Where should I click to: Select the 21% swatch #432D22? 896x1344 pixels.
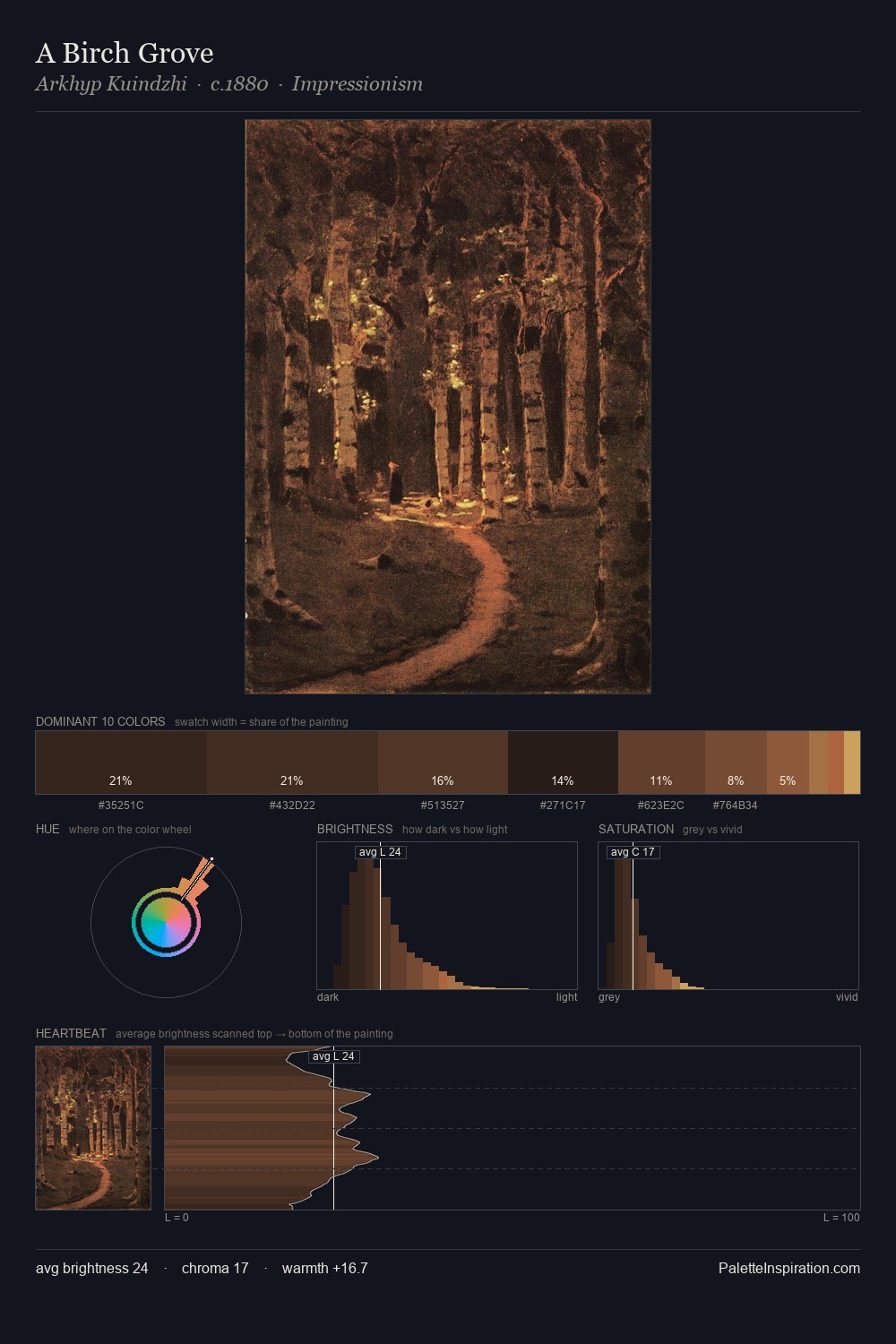click(292, 762)
